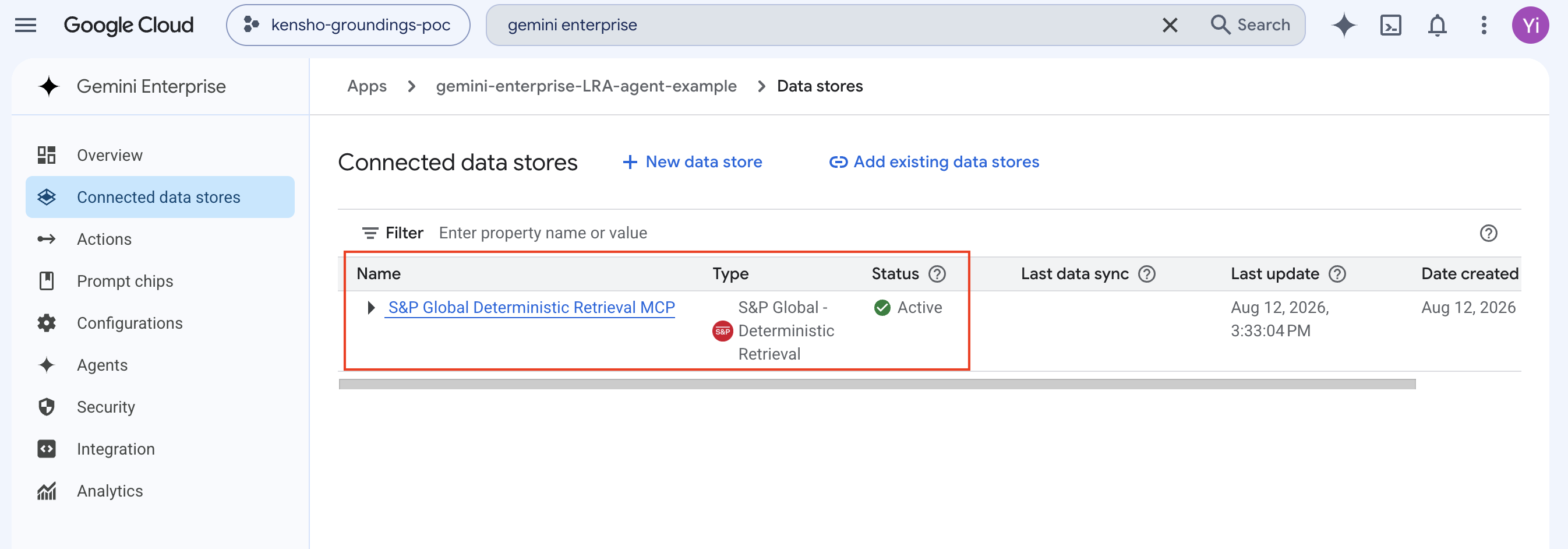Open the notifications bell
Viewport: 1568px width, 549px height.
[1437, 25]
